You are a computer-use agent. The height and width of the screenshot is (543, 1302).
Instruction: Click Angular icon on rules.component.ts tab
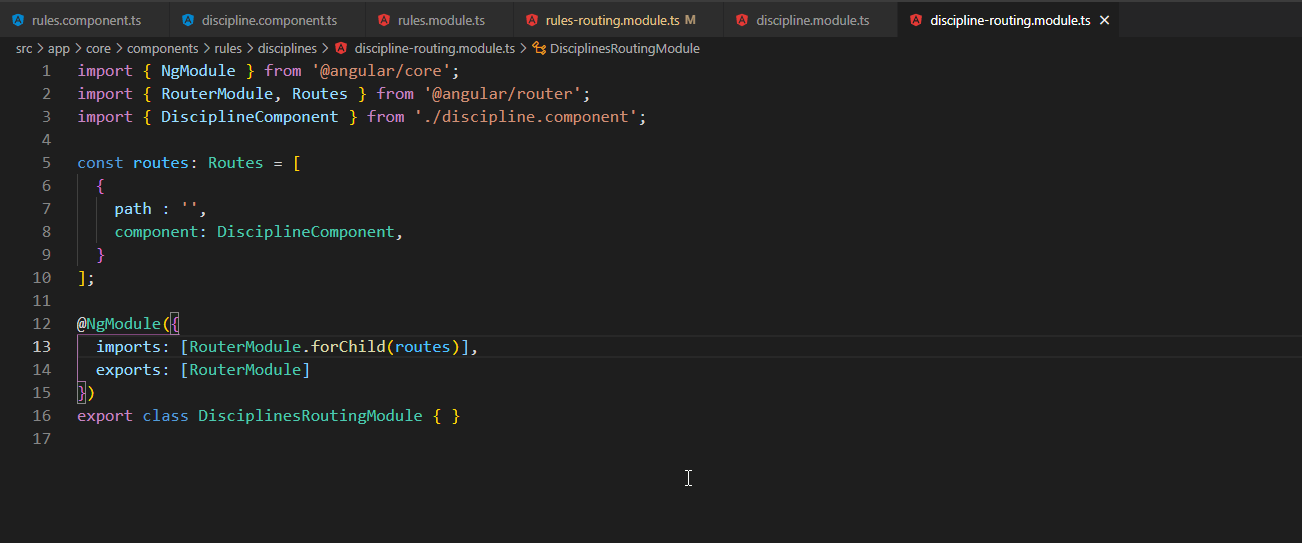tap(18, 20)
